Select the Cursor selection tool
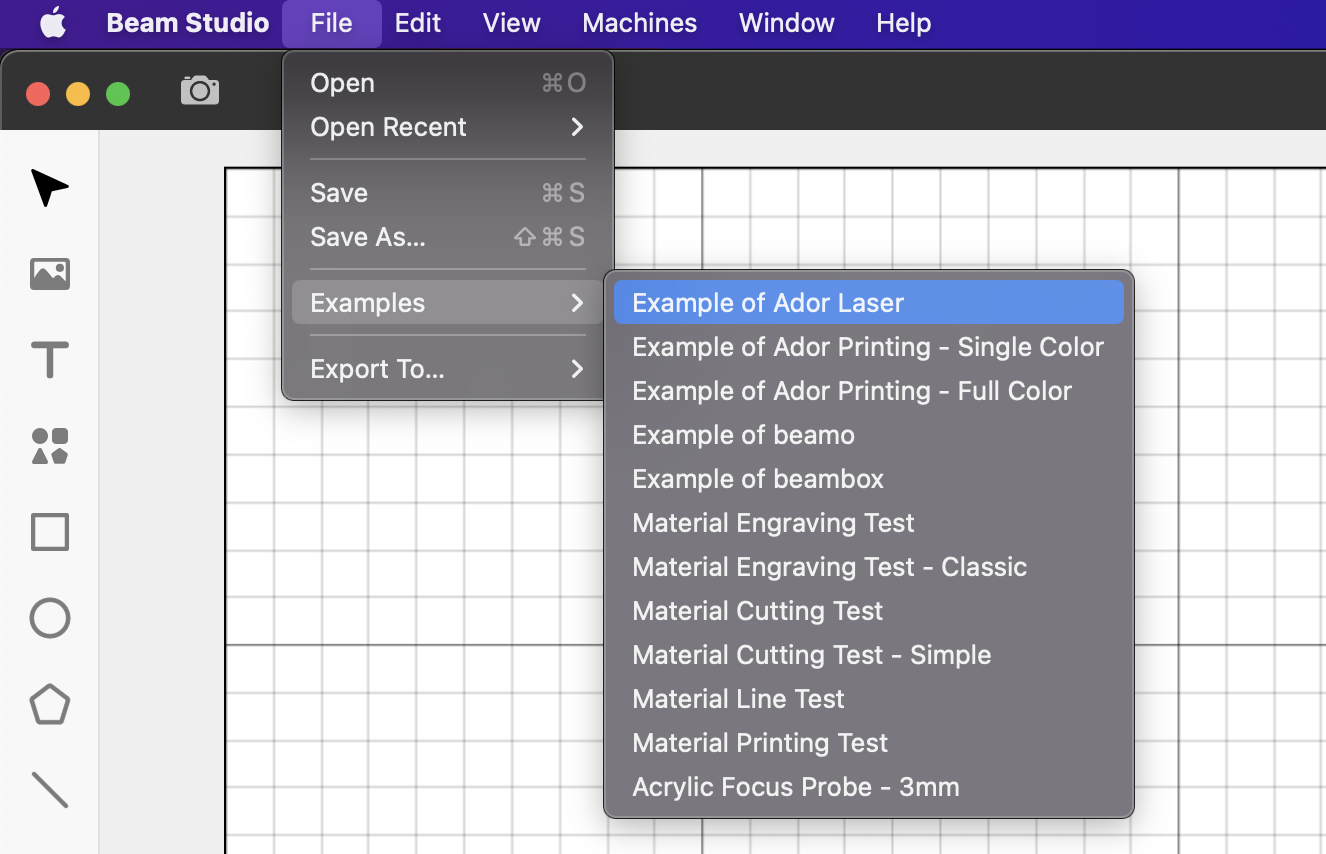 [49, 187]
